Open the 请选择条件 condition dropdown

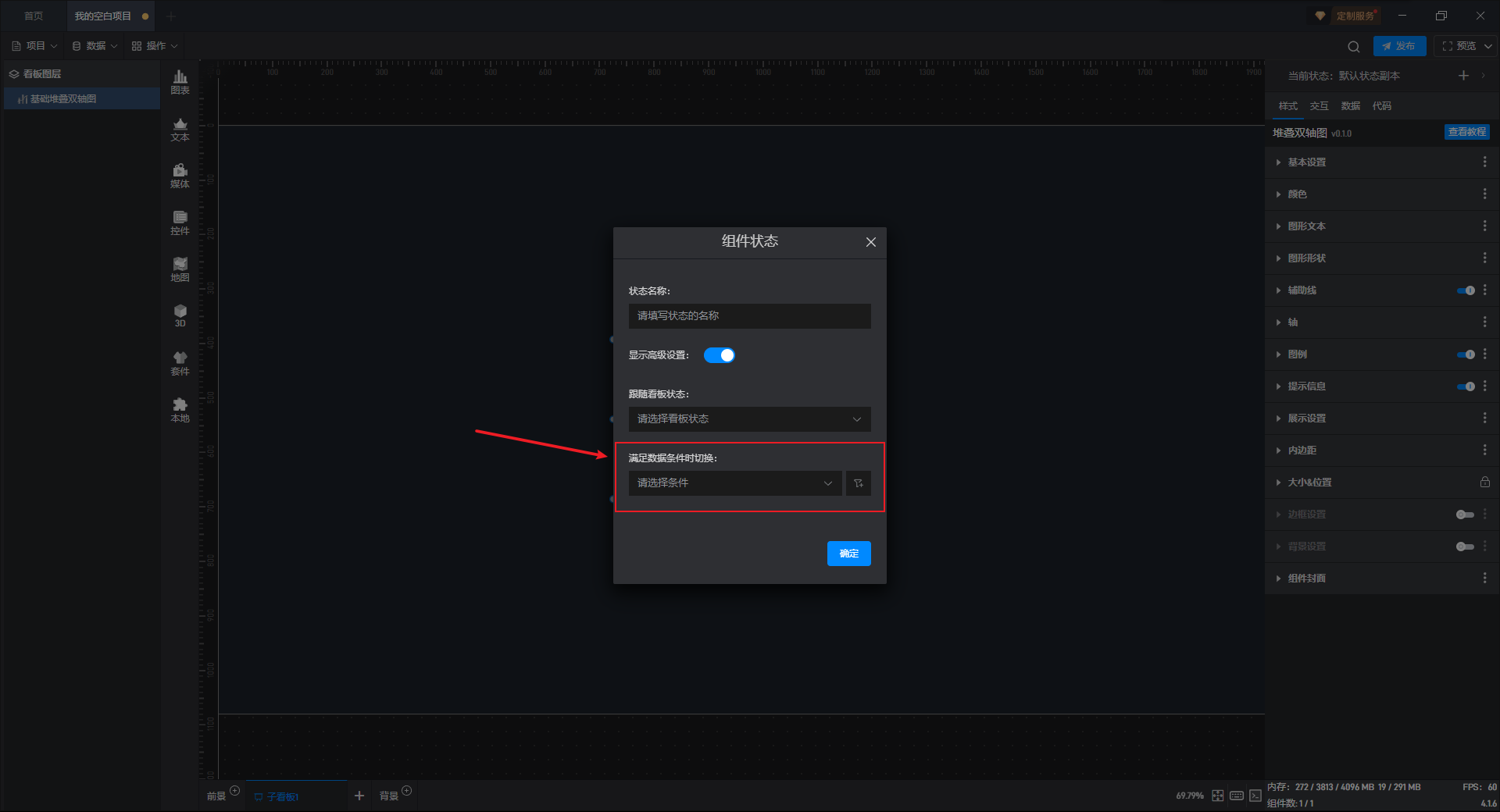click(x=735, y=483)
